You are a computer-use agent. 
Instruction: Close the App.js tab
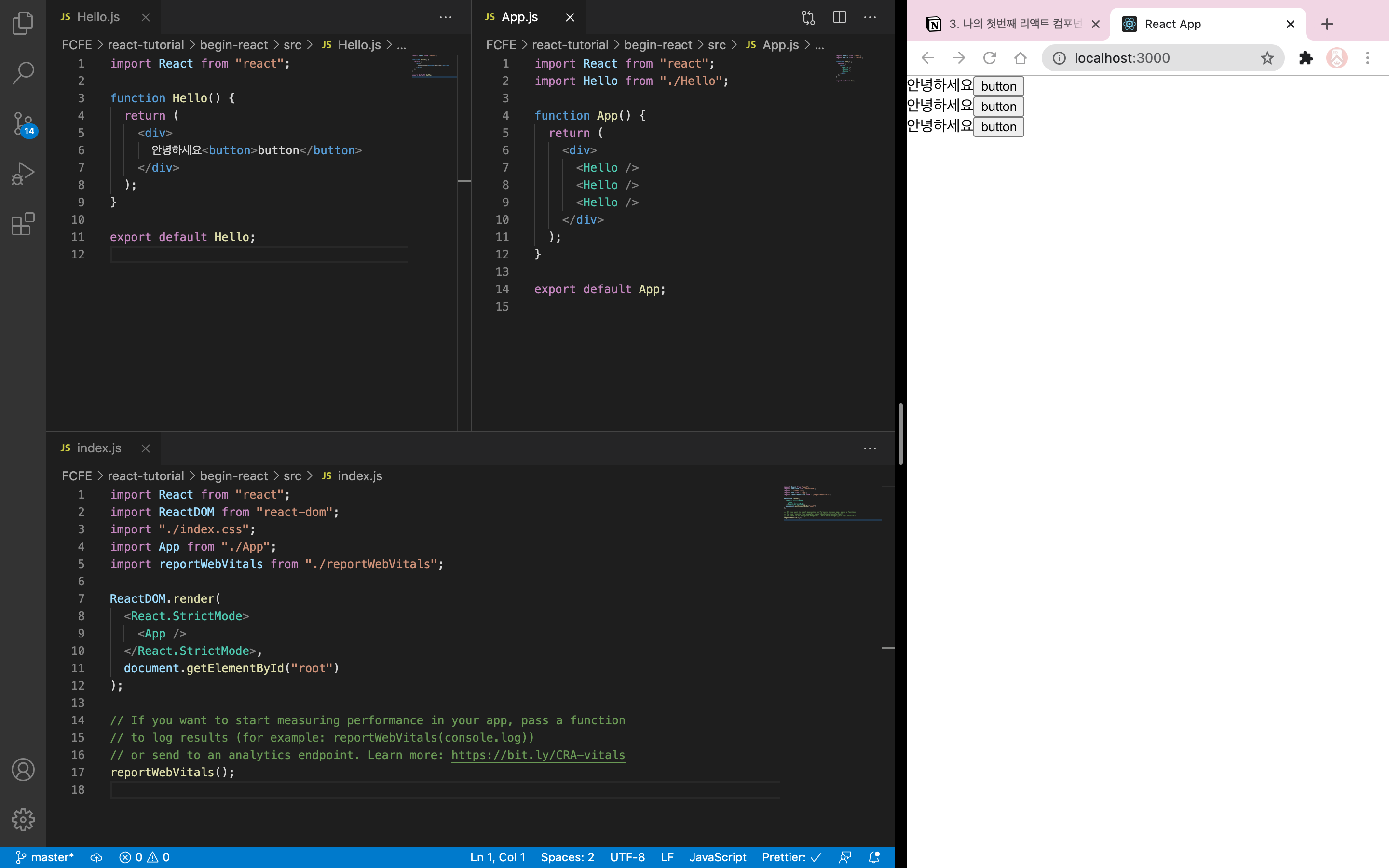click(x=570, y=17)
